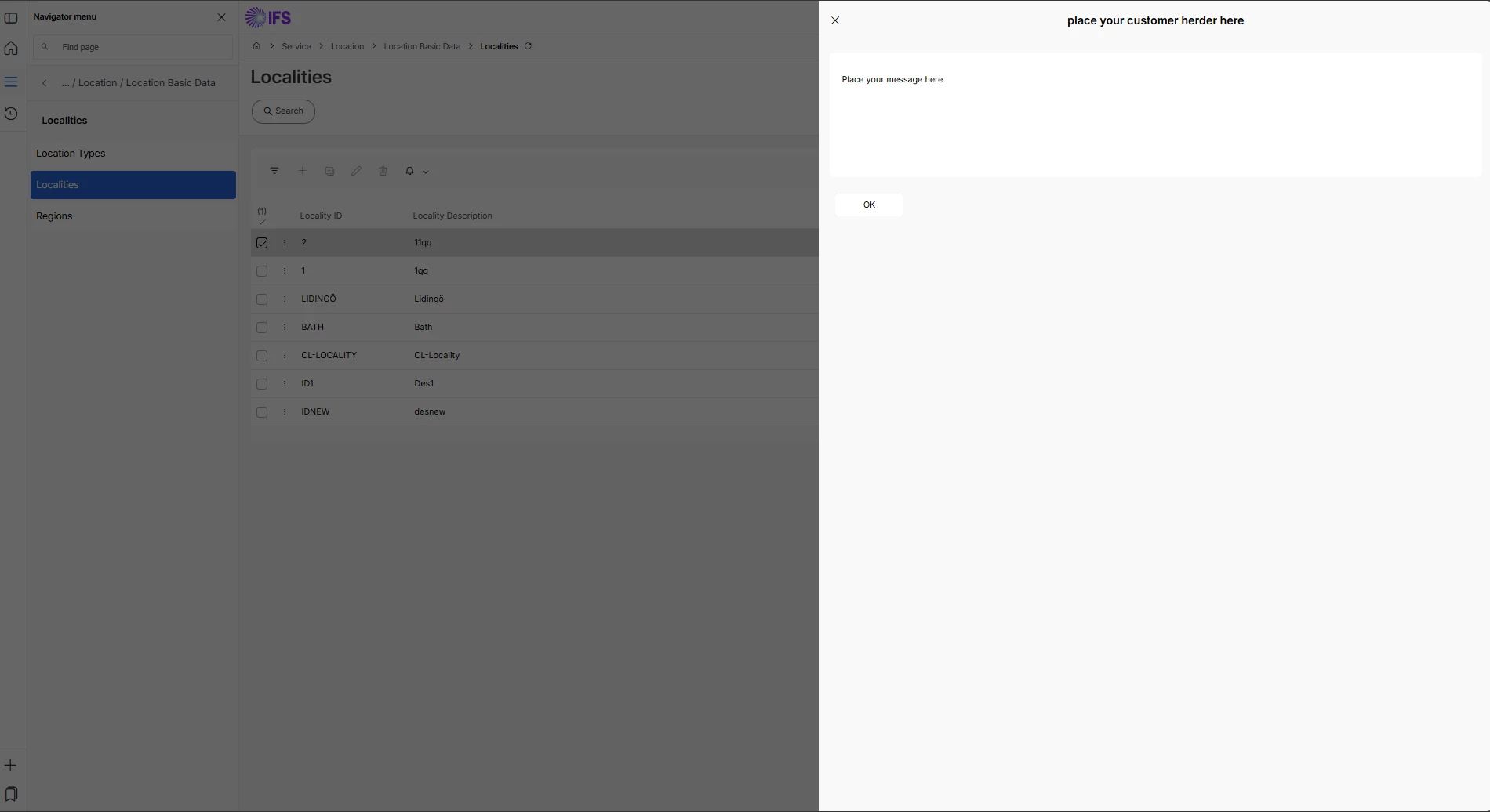This screenshot has width=1490, height=812.
Task: Open the Search button
Action: point(283,111)
